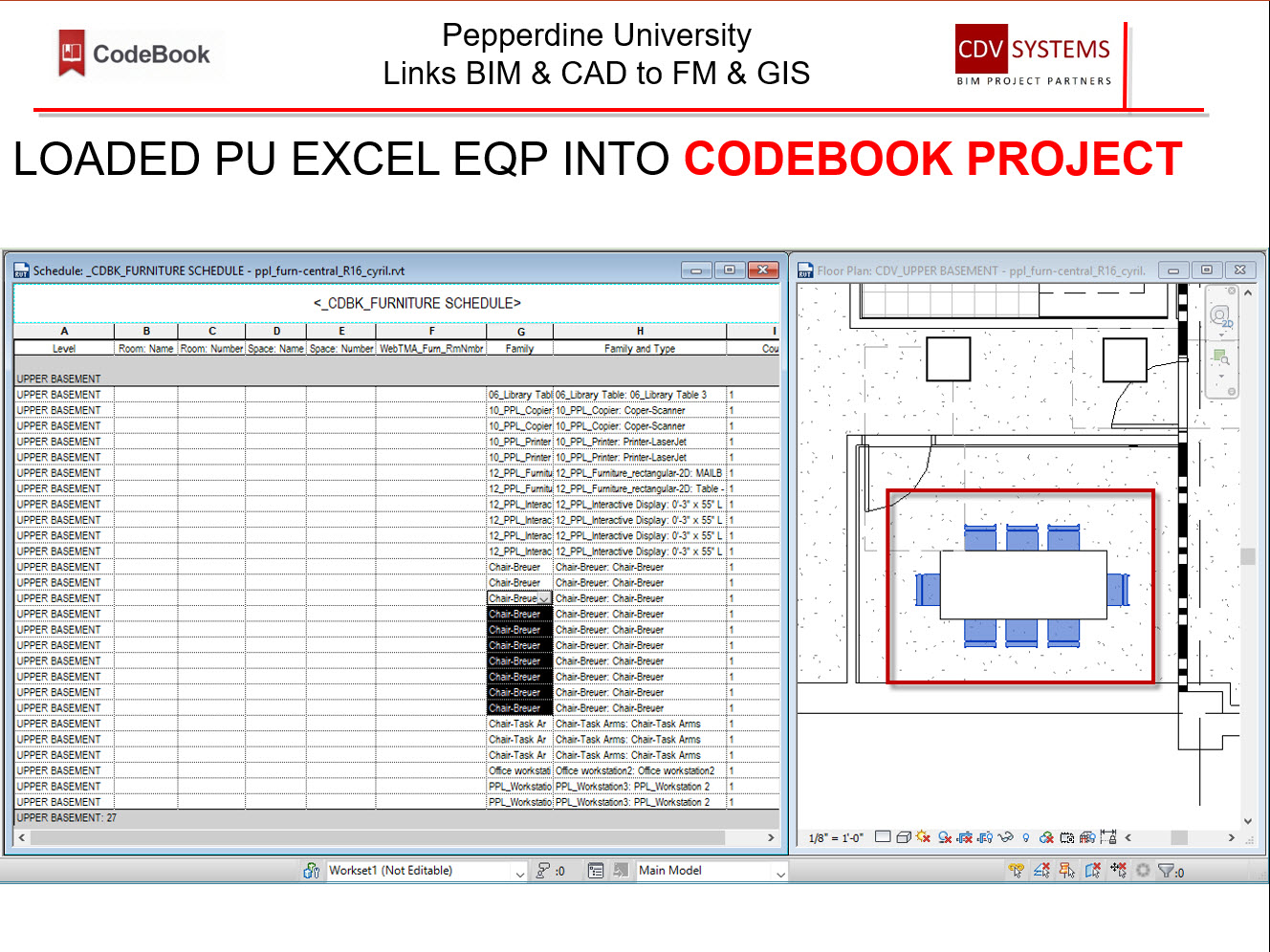Toggle Select Pinned Elements in status bar
Image resolution: width=1270 pixels, height=952 pixels.
pyautogui.click(x=1067, y=870)
